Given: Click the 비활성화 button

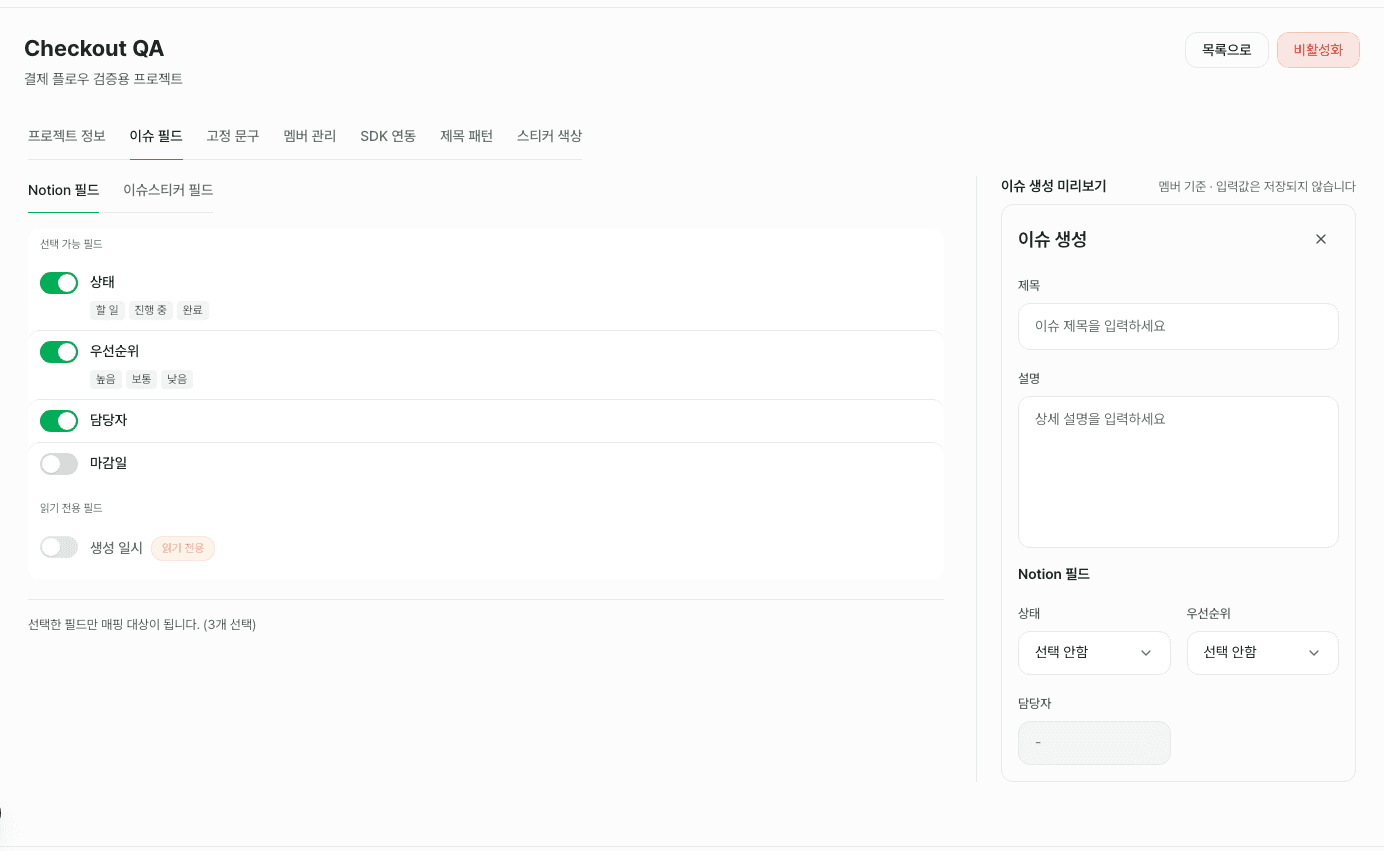Looking at the screenshot, I should click(1318, 50).
